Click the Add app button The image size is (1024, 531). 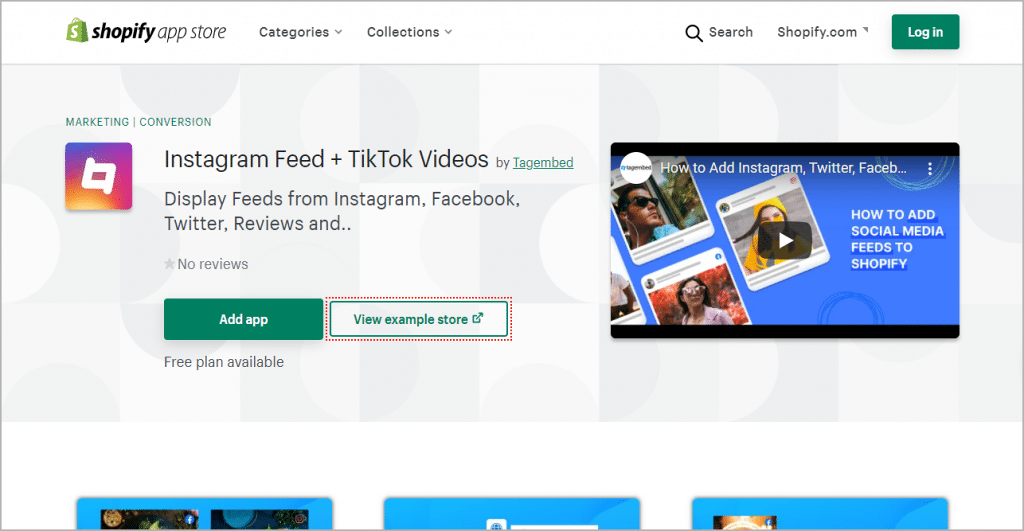pos(244,319)
